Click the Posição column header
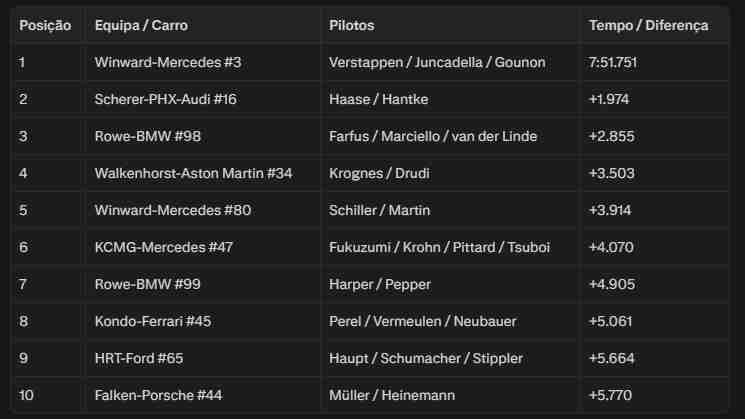The height and width of the screenshot is (419, 745). click(x=45, y=25)
